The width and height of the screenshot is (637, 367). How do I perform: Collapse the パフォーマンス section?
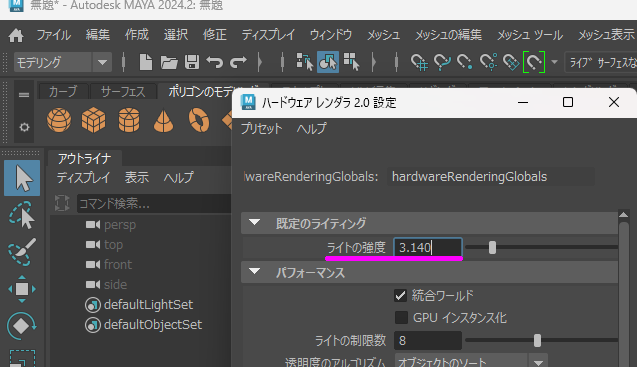255,271
